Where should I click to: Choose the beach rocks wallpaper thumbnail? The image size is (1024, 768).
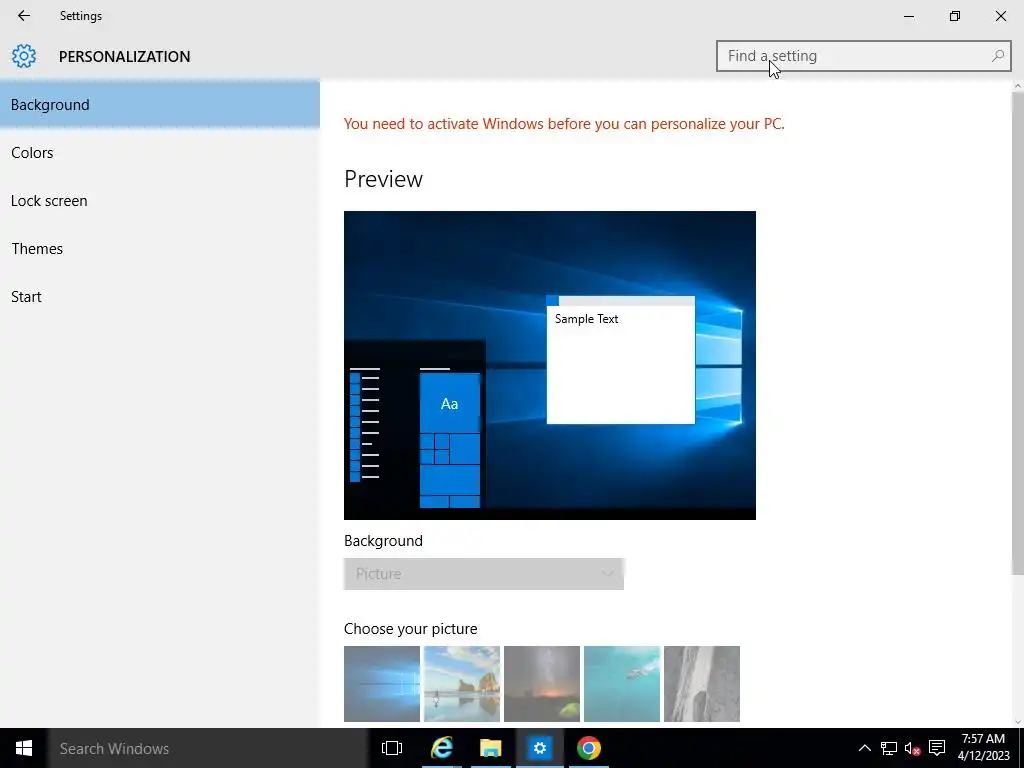(462, 684)
